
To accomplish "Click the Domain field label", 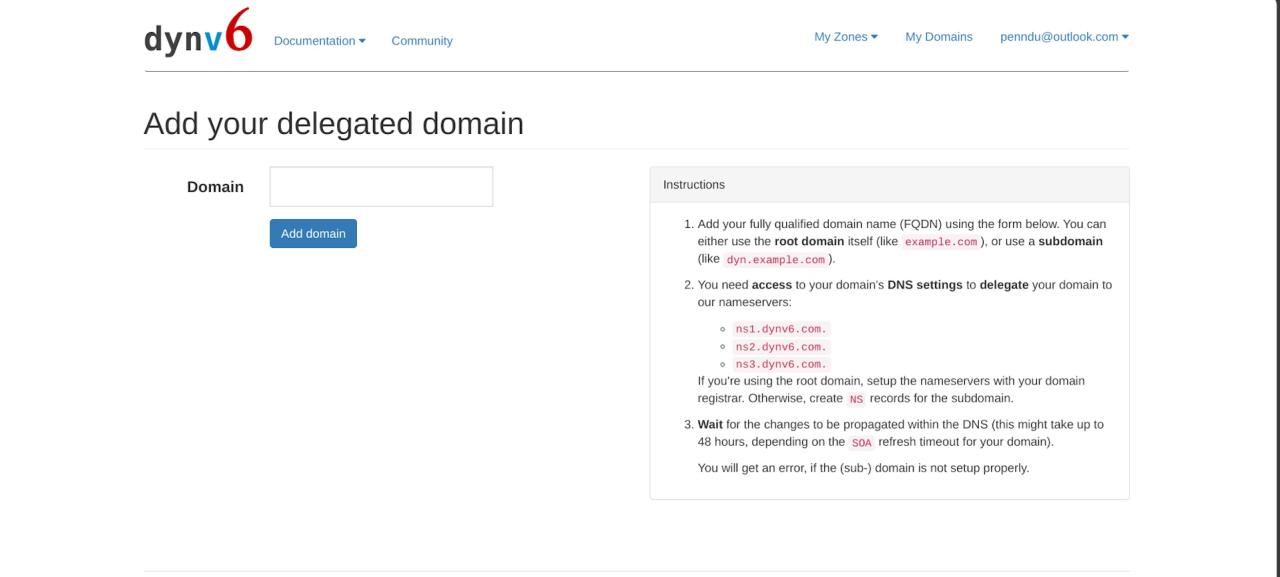I will 215,187.
